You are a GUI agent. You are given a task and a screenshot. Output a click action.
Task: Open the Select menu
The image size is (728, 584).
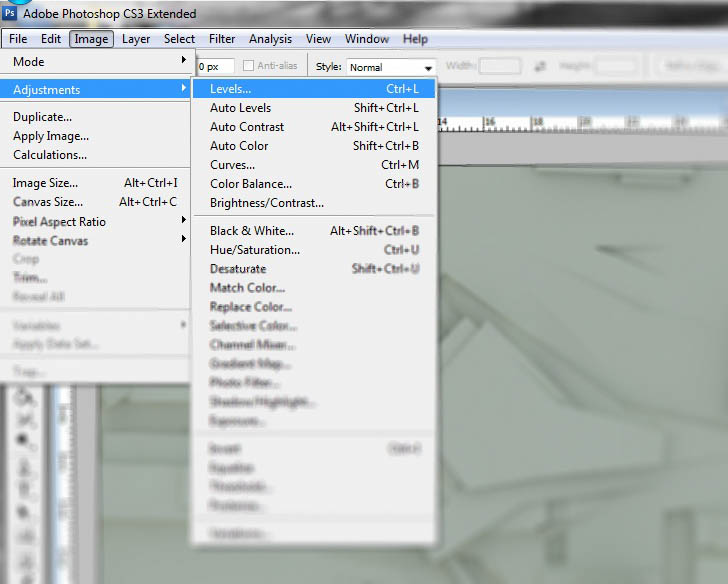(179, 39)
